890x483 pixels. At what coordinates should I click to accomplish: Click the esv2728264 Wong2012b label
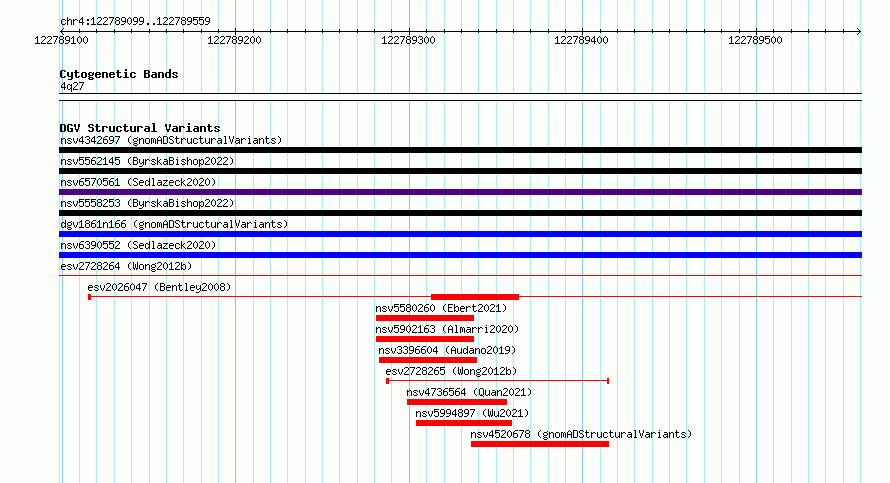[126, 266]
